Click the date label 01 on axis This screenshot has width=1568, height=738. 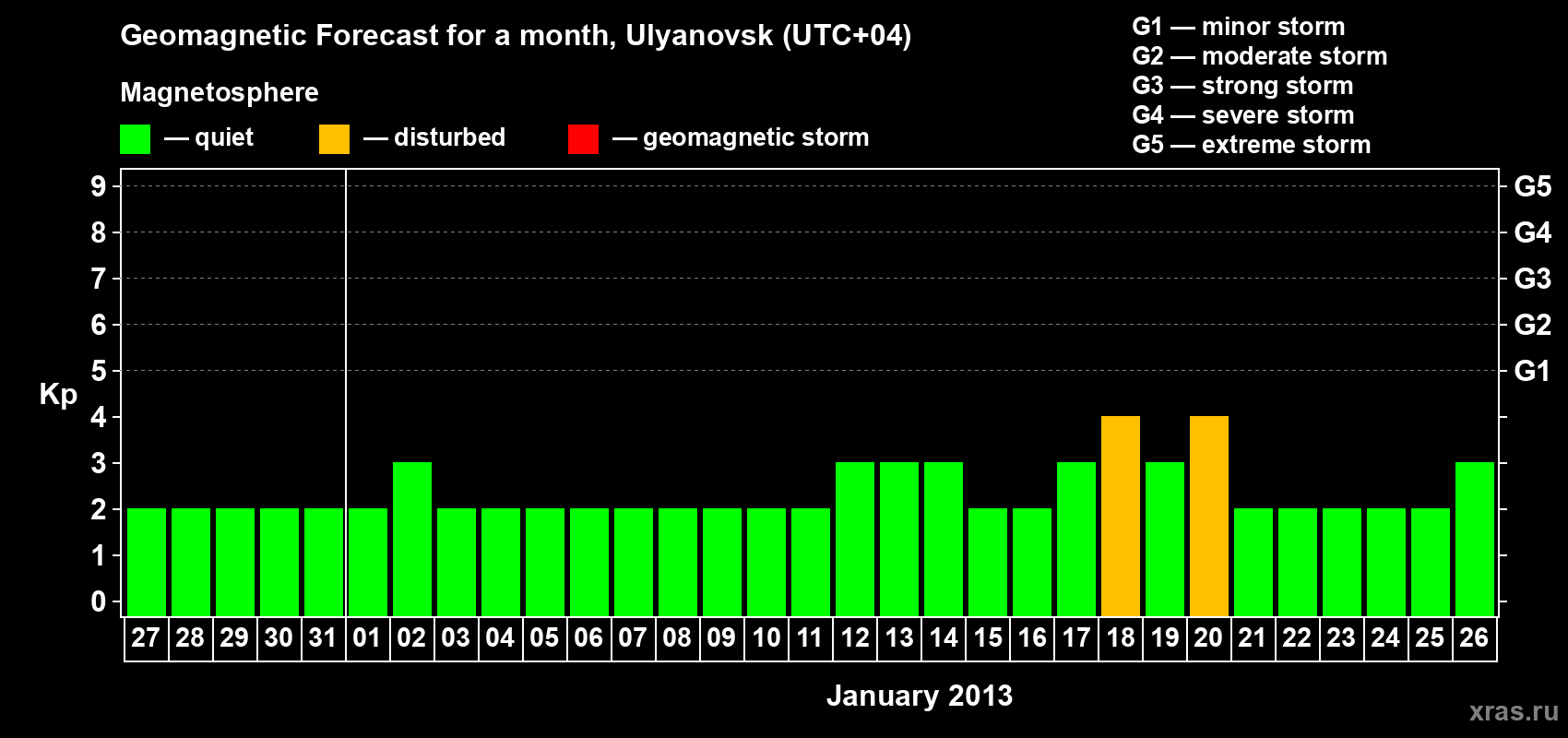click(367, 638)
